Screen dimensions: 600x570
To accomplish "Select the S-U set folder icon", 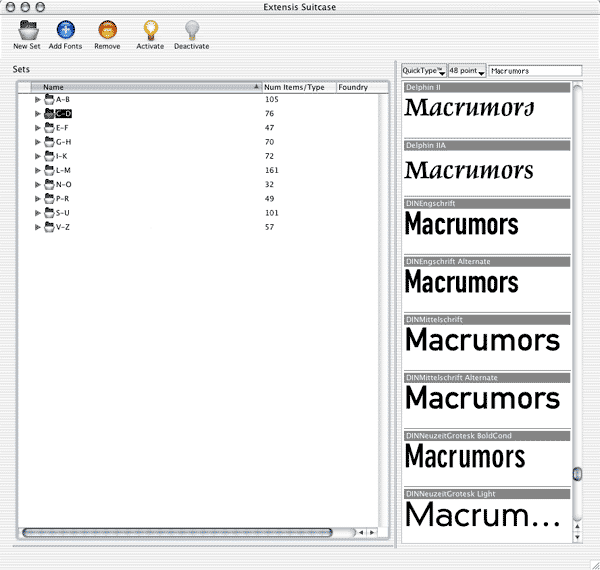I will (x=49, y=213).
